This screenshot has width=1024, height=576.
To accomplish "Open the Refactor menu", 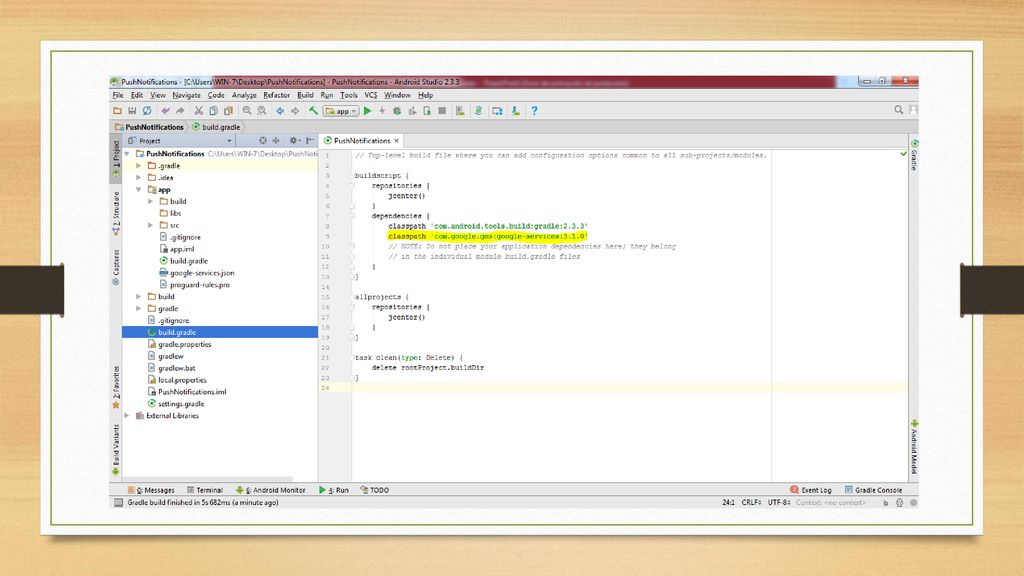I will coord(276,95).
